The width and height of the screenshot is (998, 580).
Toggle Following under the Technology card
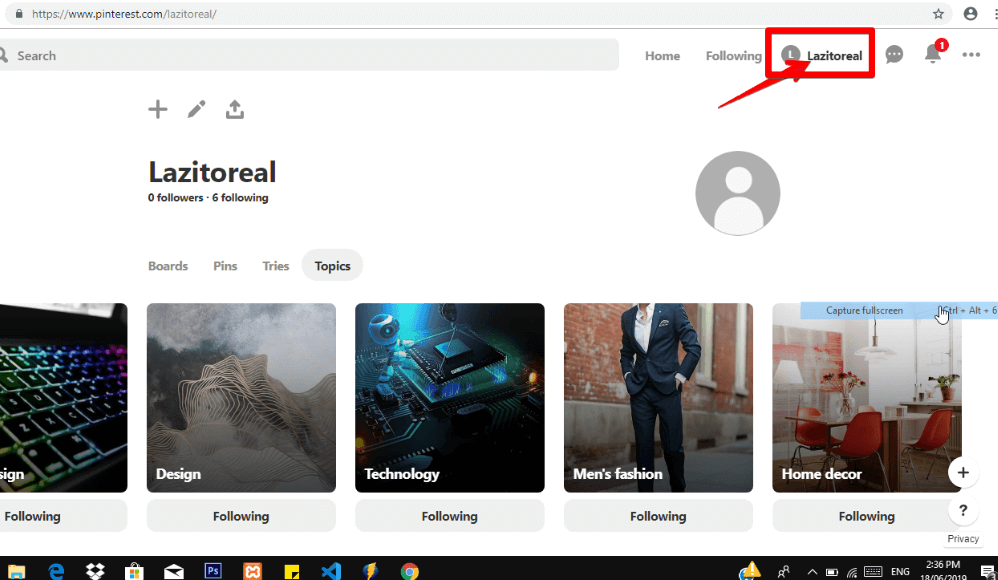point(450,516)
